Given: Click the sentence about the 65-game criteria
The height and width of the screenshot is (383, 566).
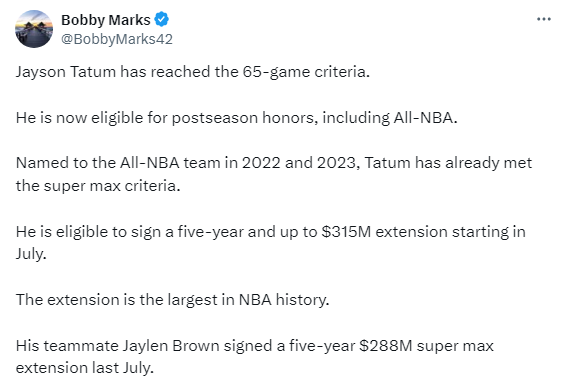Looking at the screenshot, I should [x=193, y=72].
